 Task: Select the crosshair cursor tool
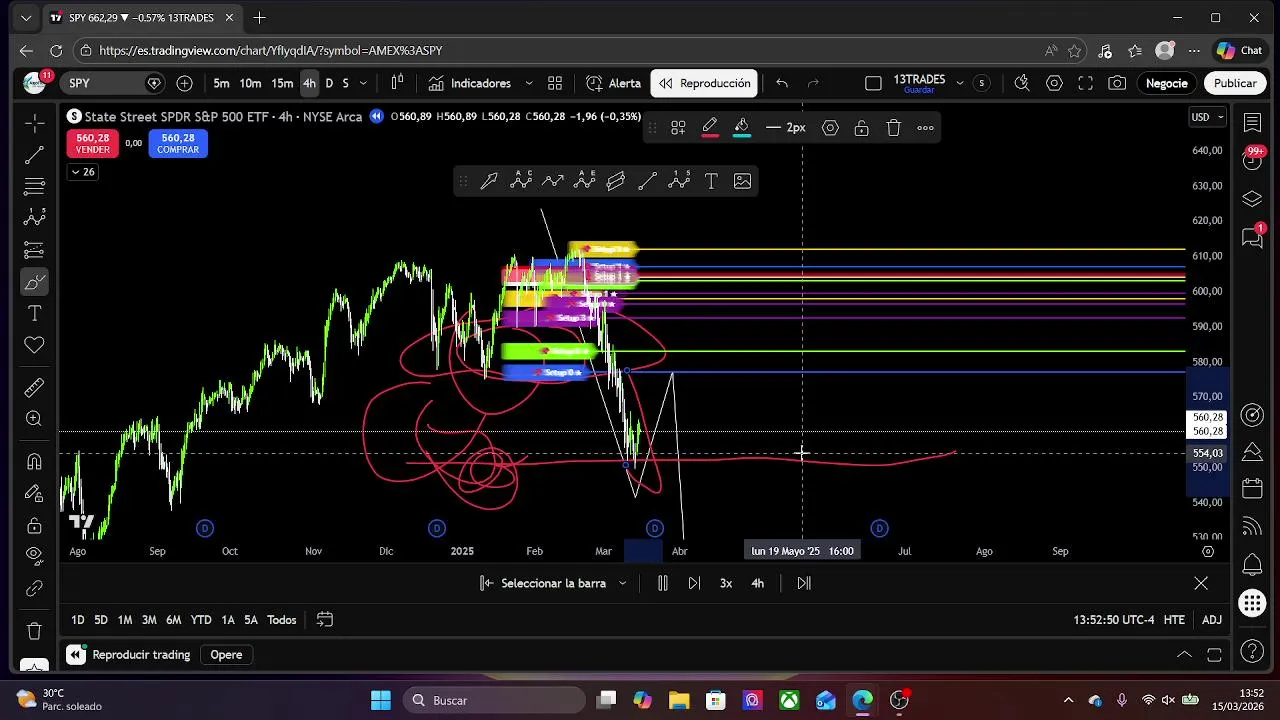(34, 123)
